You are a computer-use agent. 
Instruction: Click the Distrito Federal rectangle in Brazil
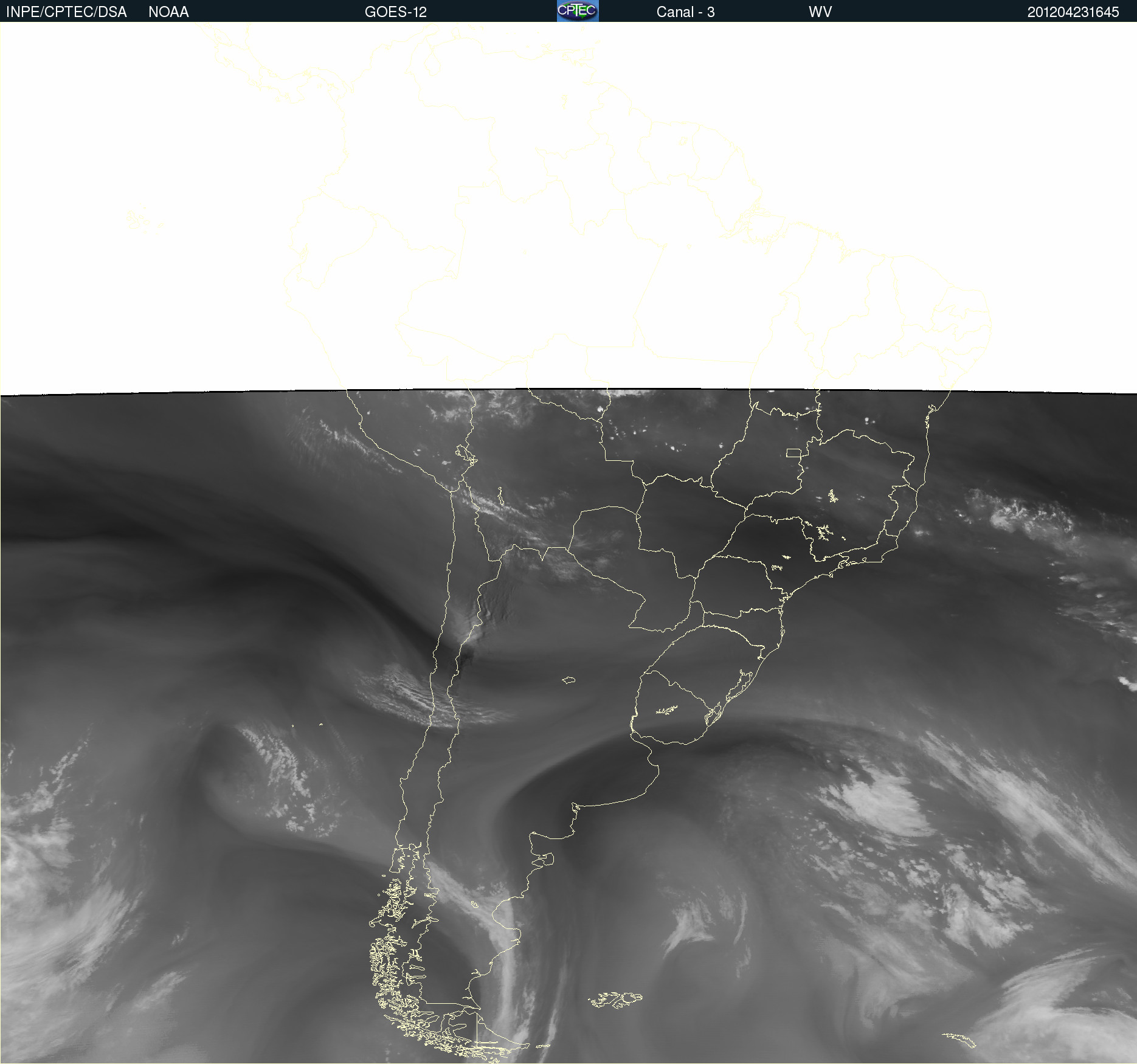point(793,453)
